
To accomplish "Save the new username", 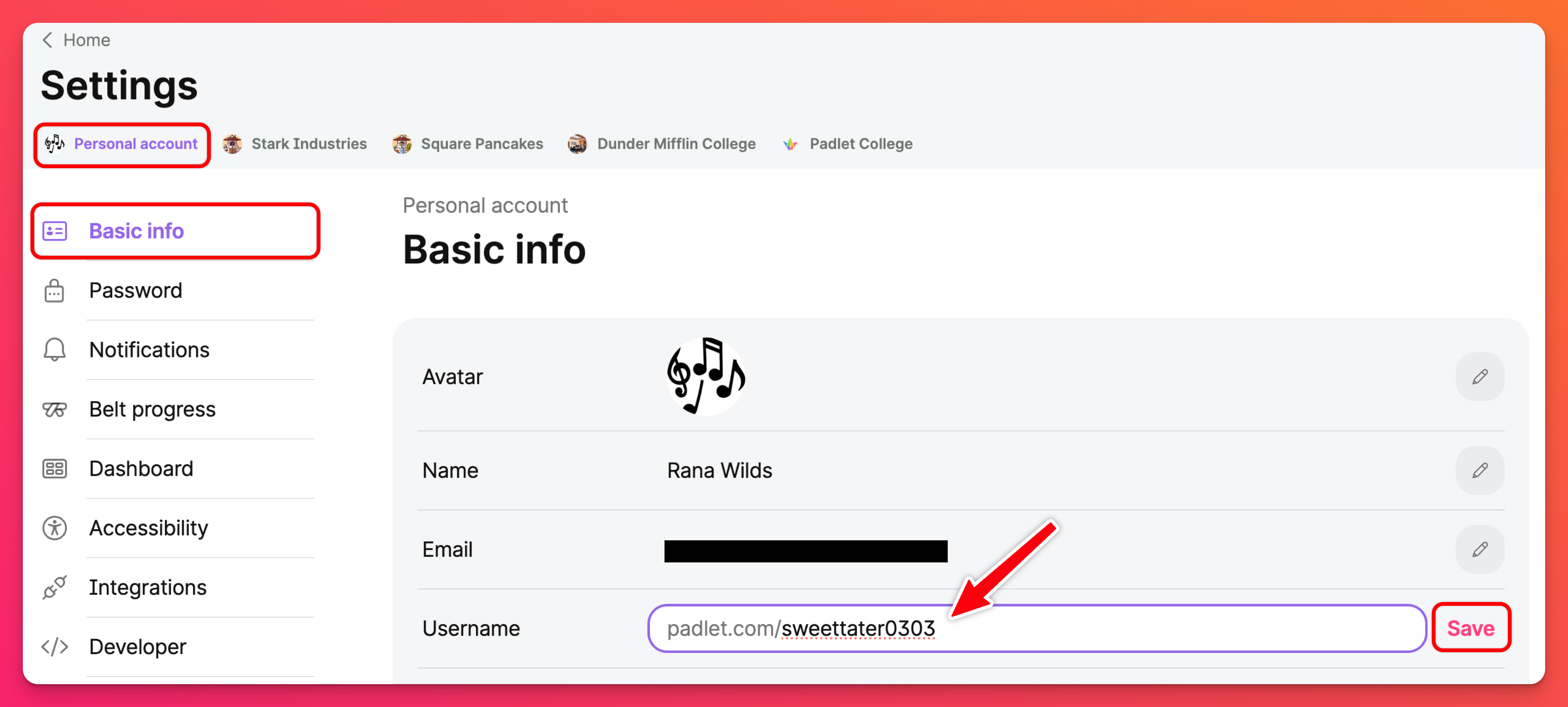I will 1470,628.
